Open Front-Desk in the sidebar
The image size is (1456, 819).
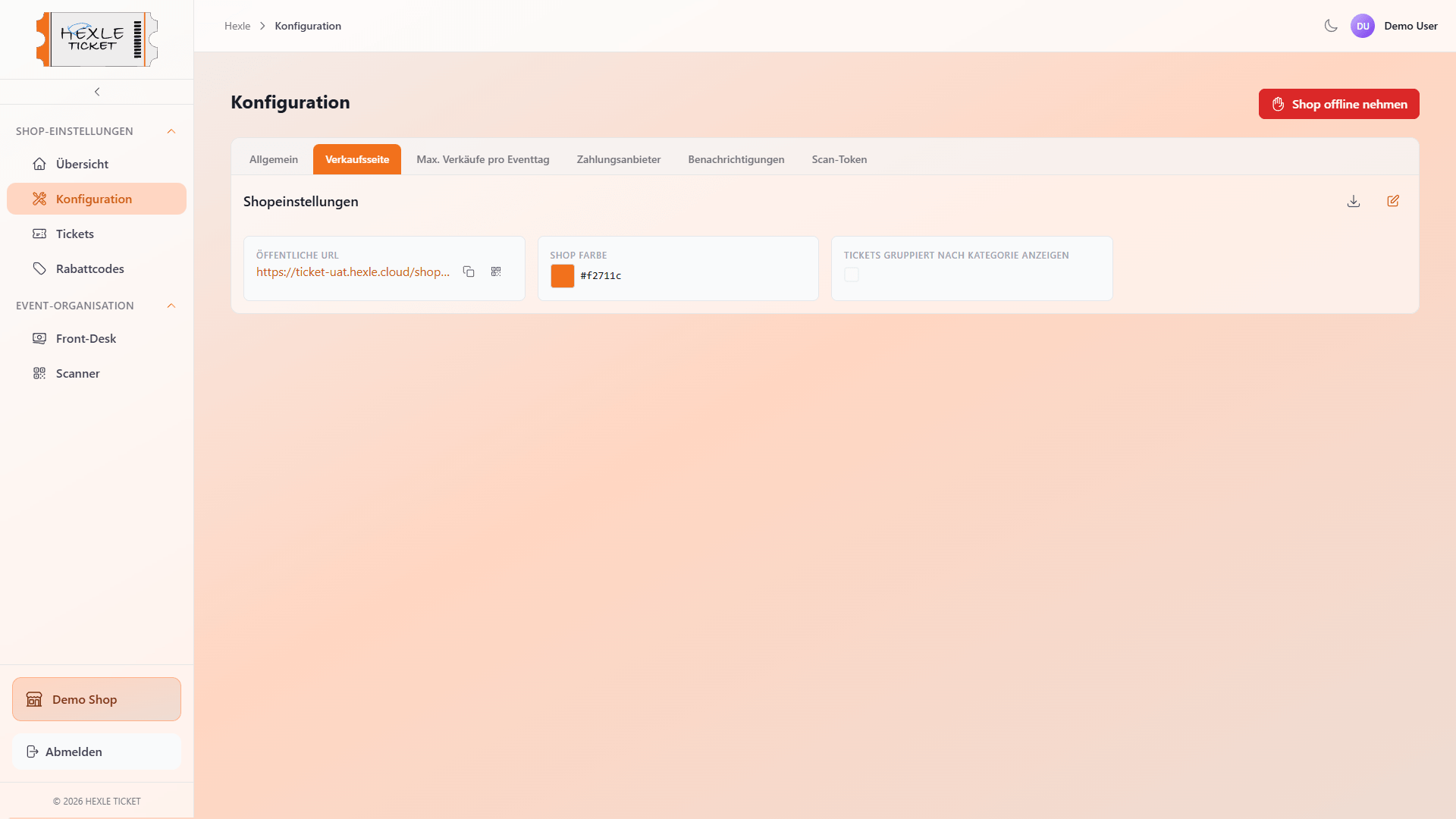point(86,338)
